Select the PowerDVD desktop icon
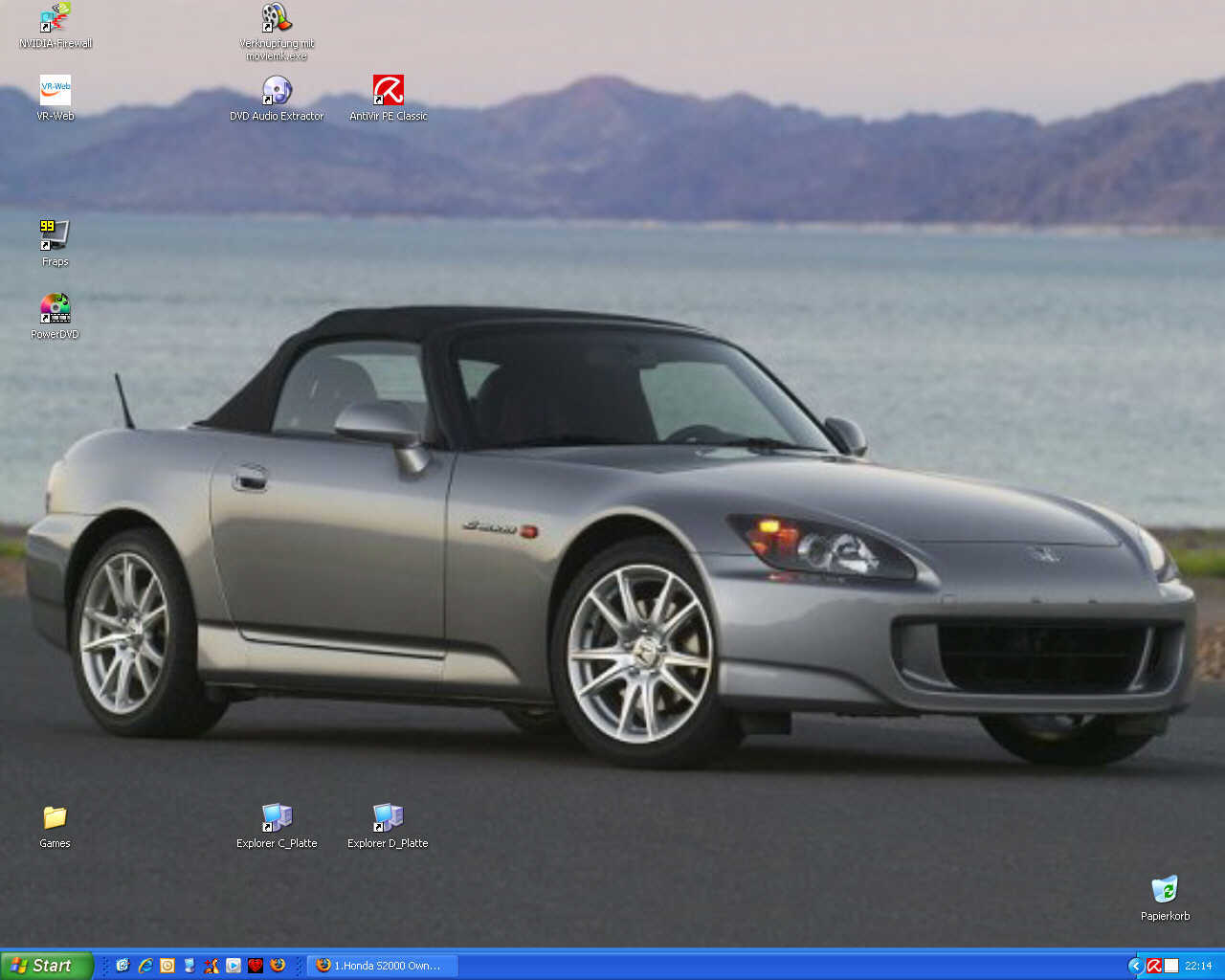Image resolution: width=1225 pixels, height=980 pixels. [x=55, y=309]
